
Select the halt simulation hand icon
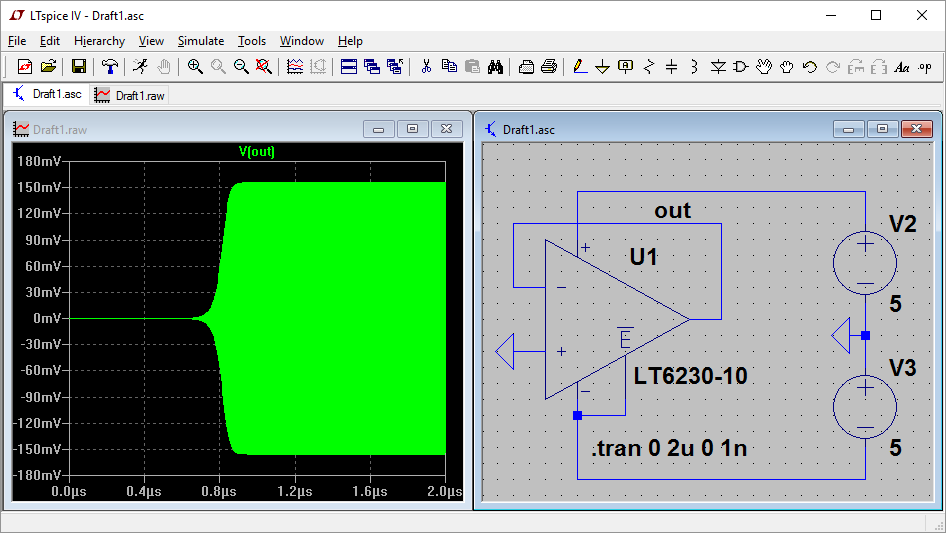[163, 66]
